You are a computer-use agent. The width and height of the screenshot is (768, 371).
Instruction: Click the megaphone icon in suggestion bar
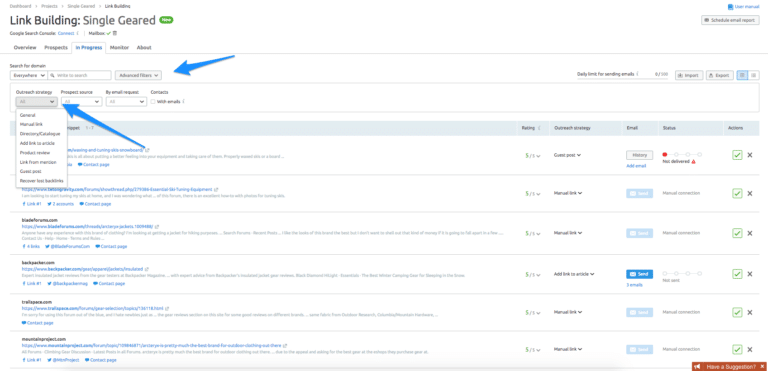(x=697, y=367)
